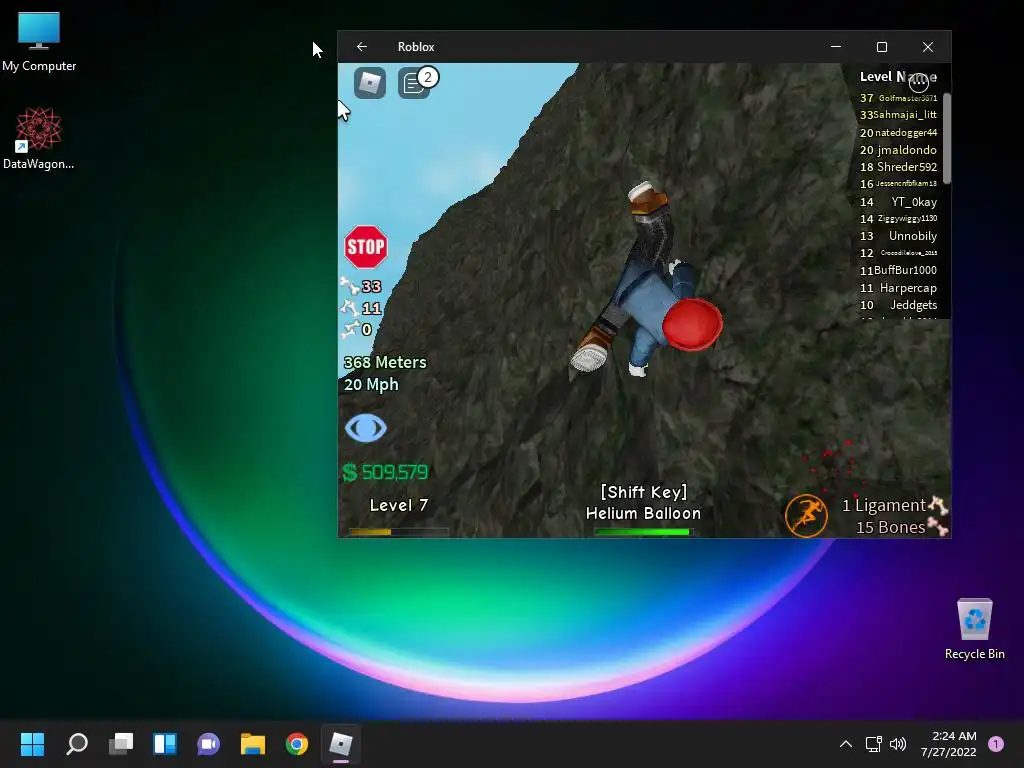Click the 20 Mph speed readout
Image resolution: width=1024 pixels, height=768 pixels.
point(371,384)
